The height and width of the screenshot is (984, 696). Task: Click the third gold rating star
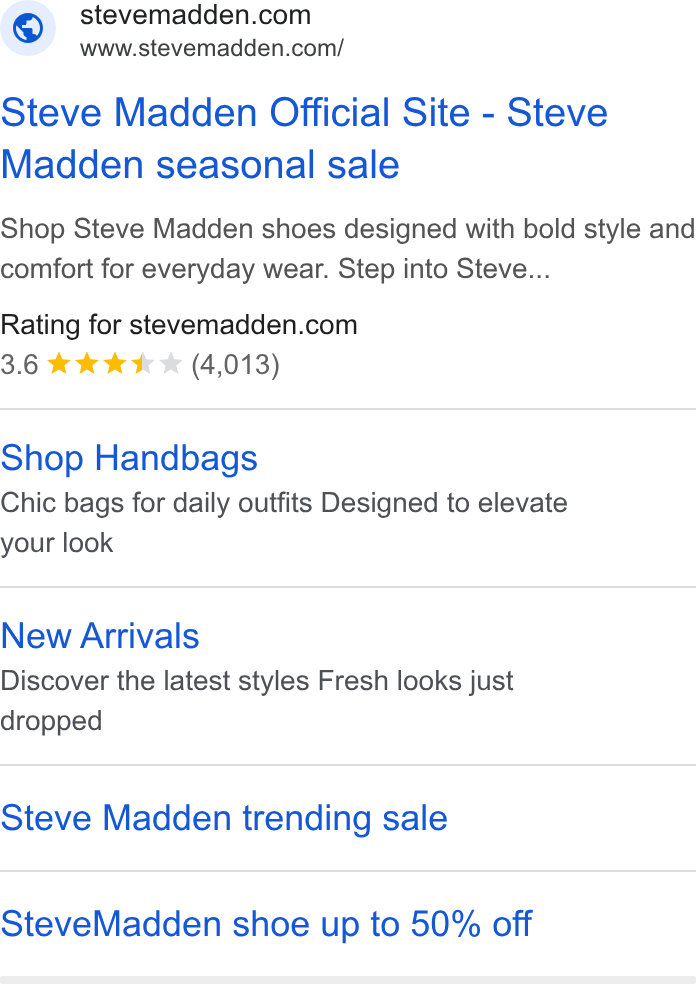115,363
